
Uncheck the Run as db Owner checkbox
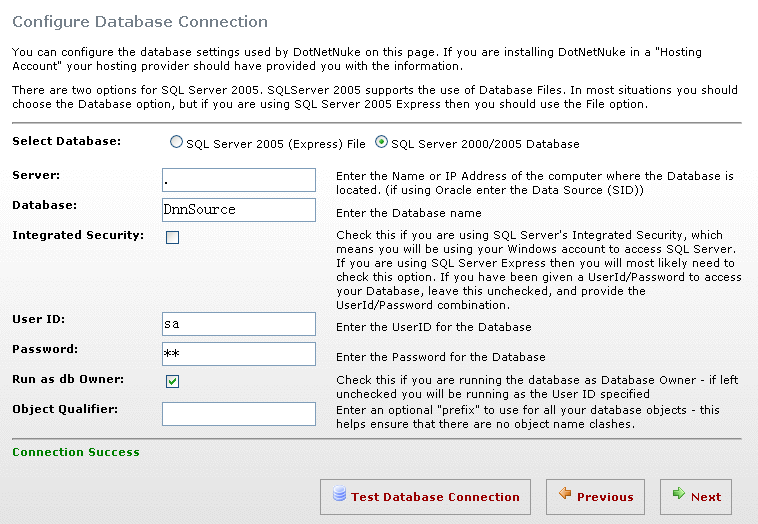[x=173, y=381]
